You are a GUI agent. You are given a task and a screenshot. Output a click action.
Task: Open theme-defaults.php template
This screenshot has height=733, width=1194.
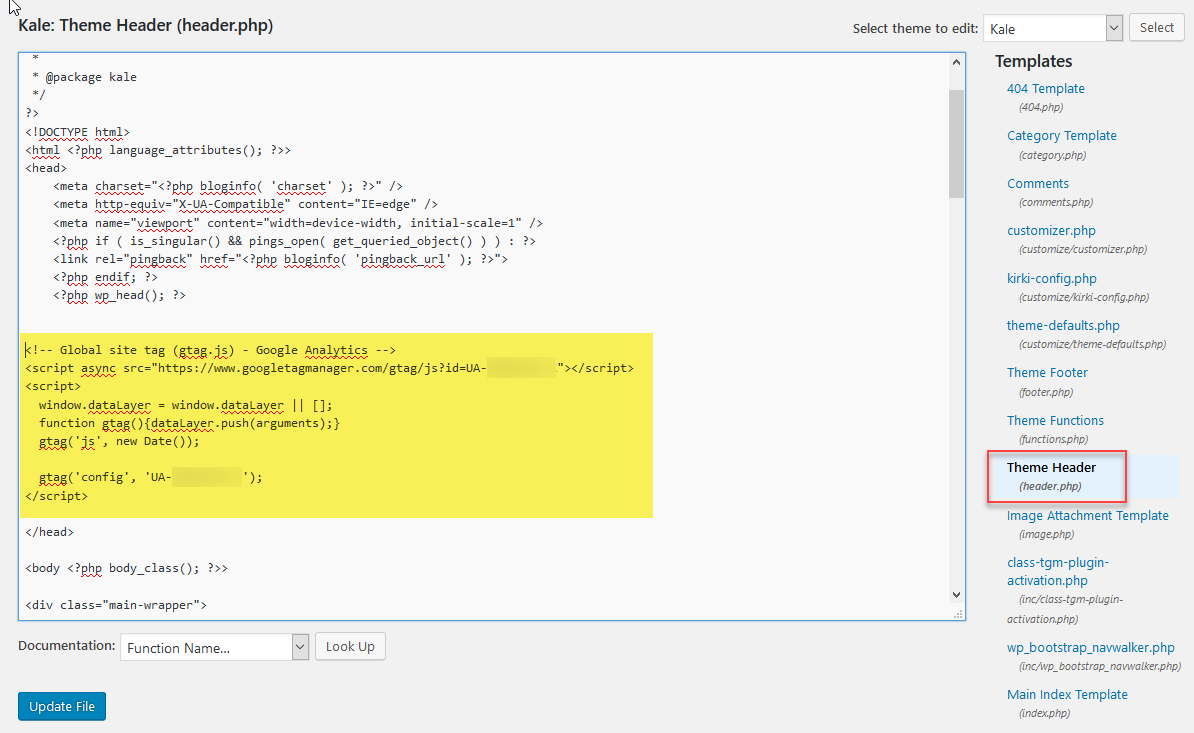[x=1063, y=326]
